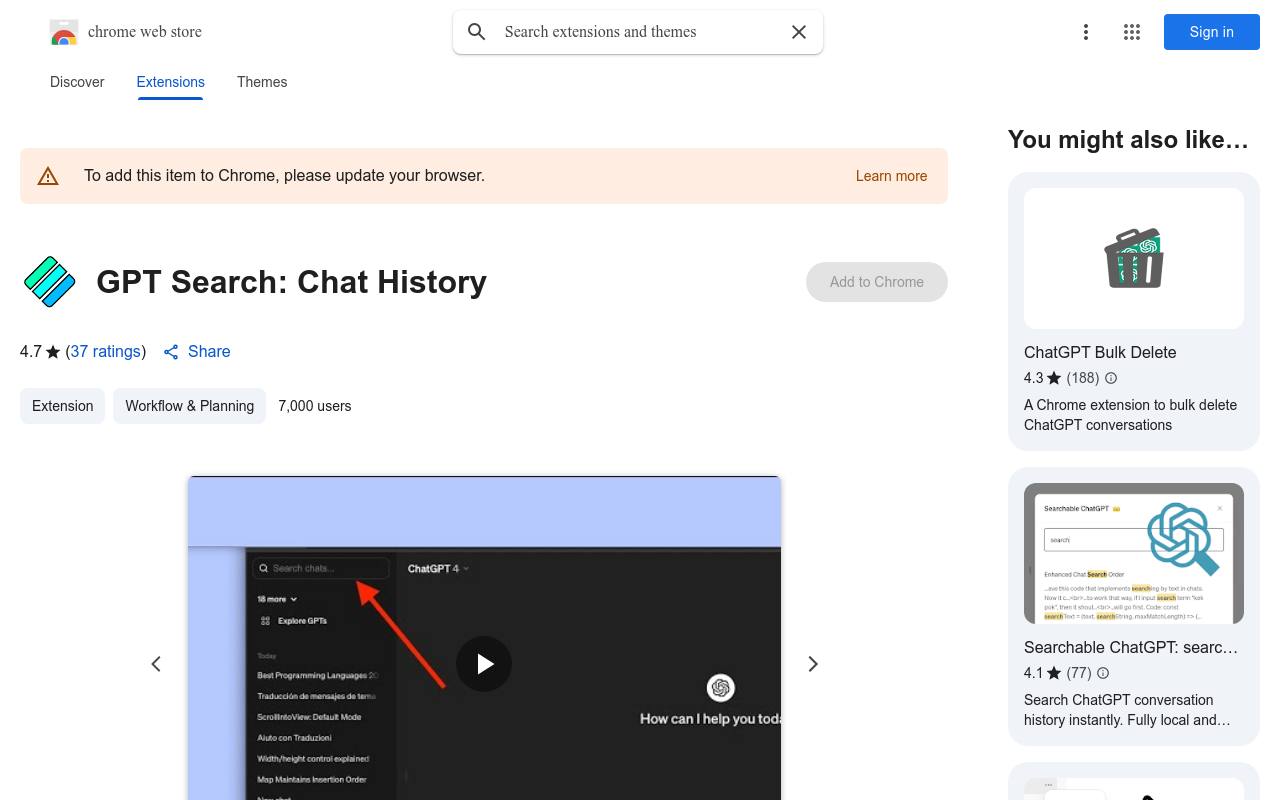Open the ChatGPT Bulk Delete title
The height and width of the screenshot is (800, 1280).
[1100, 352]
